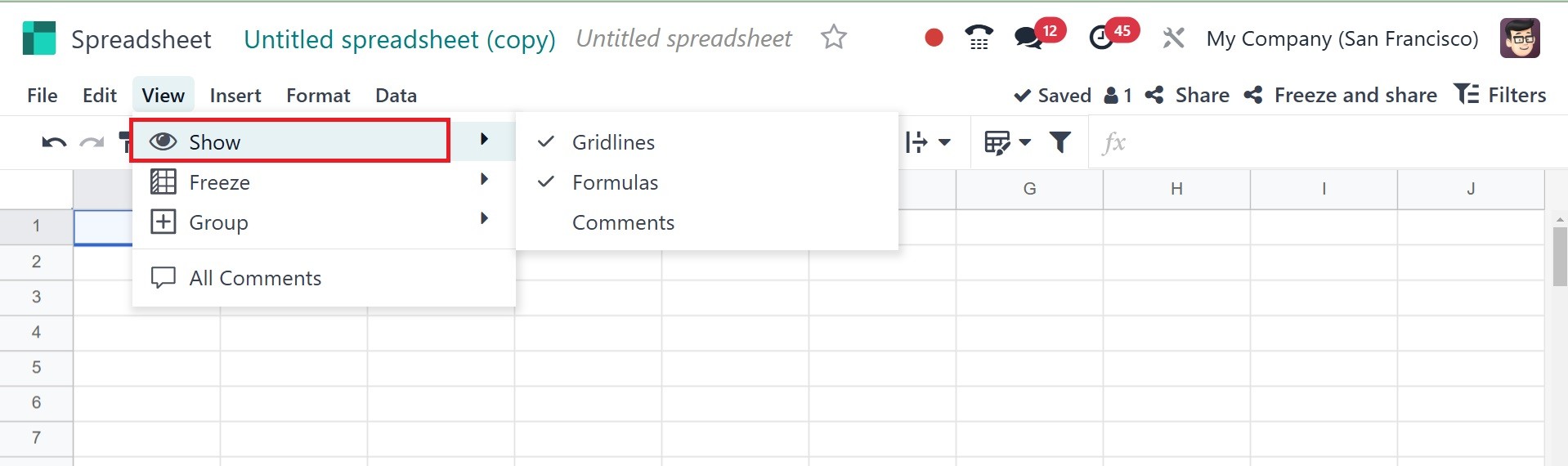
Task: Click the redo arrow icon
Action: click(92, 143)
